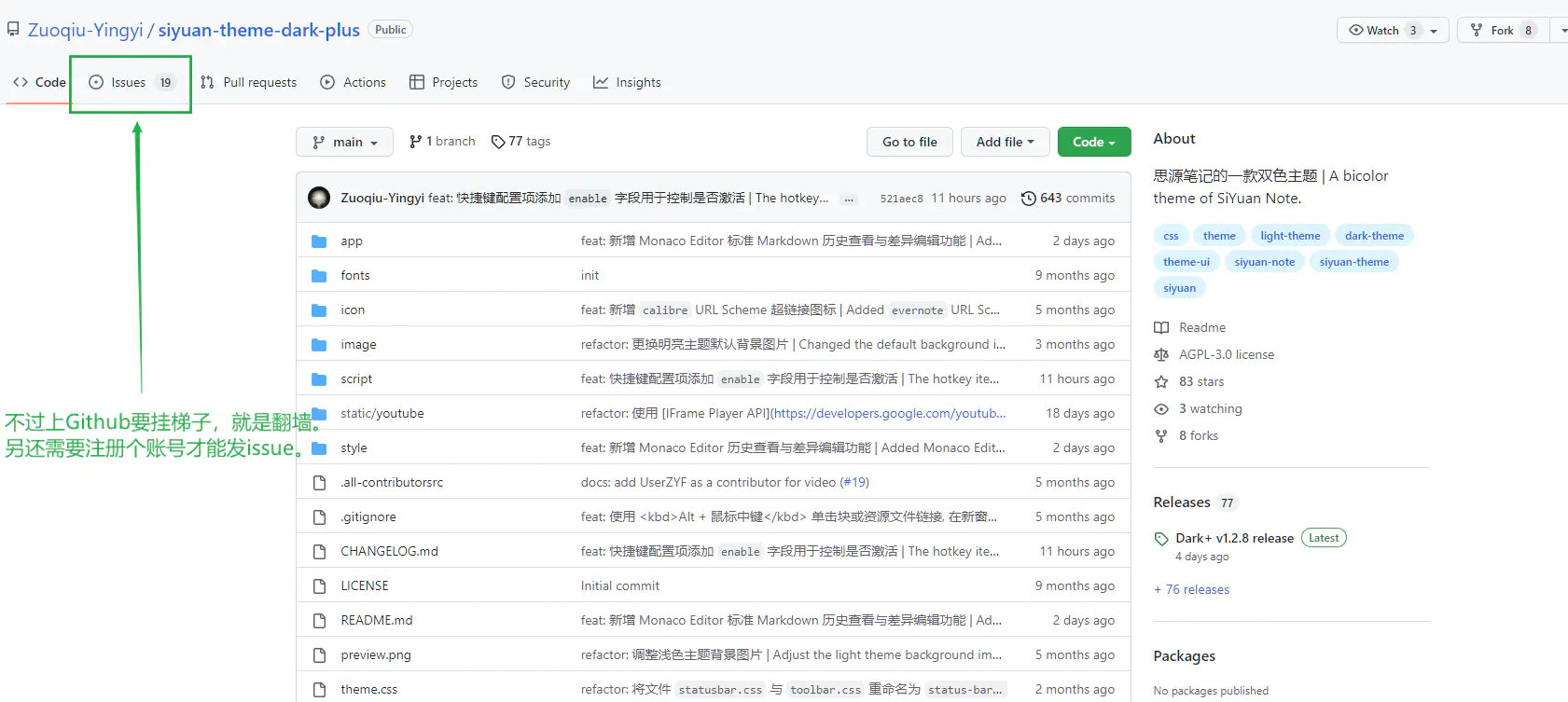Open the + 76 releases link
Viewport: 1568px width, 702px height.
point(1191,590)
